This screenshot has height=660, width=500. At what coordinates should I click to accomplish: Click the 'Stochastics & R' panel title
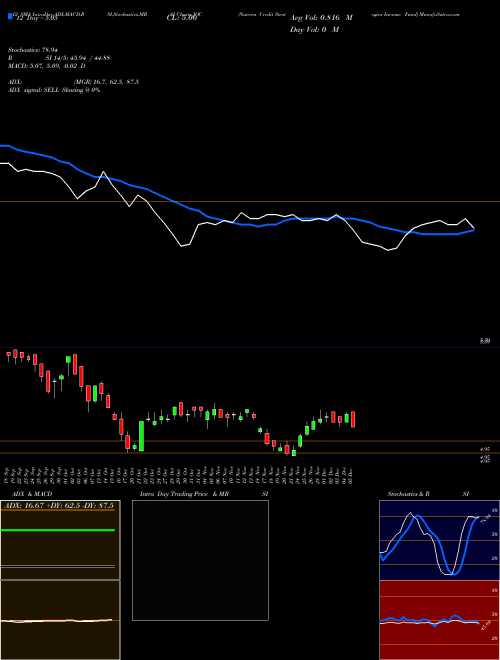[x=408, y=494]
